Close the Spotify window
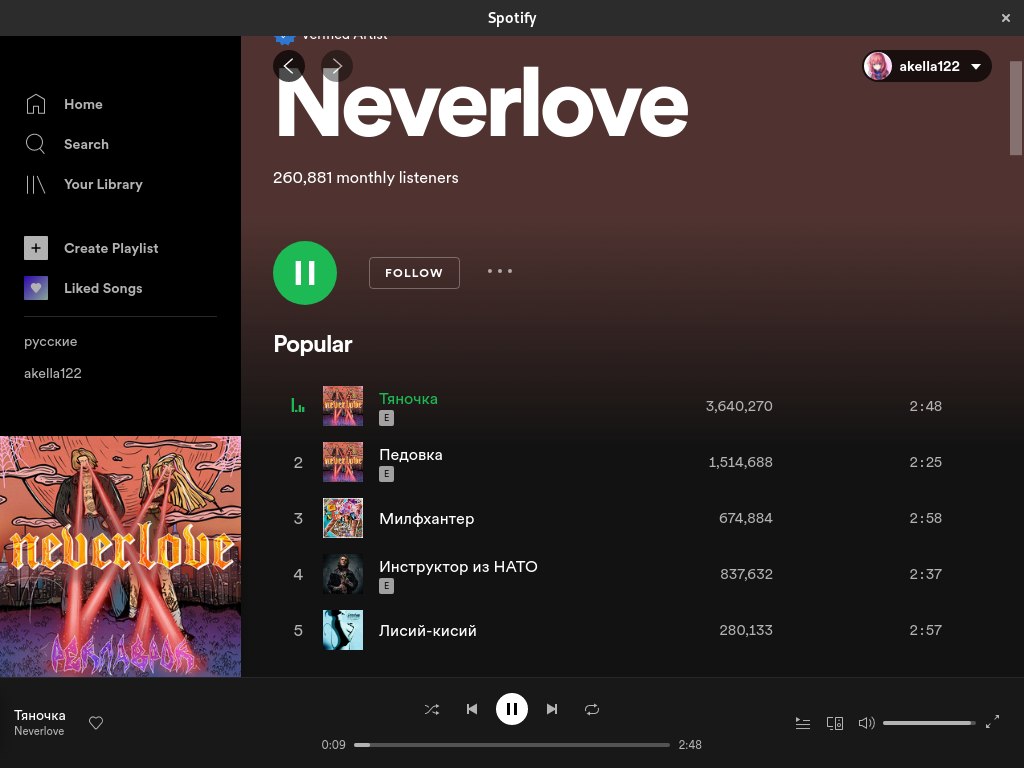 pos(1006,18)
